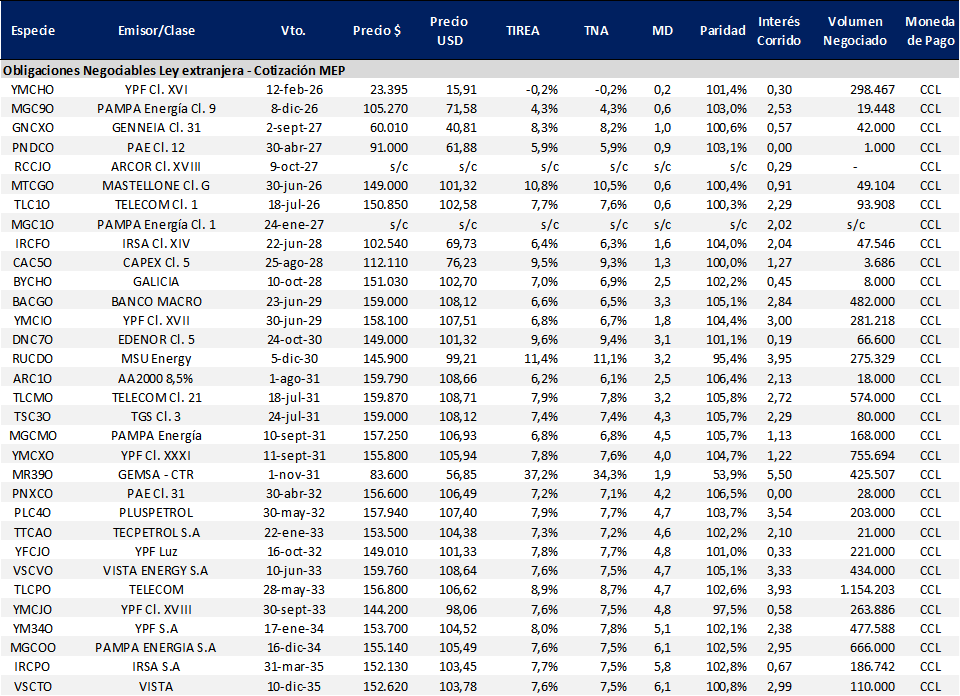Click the BANCO MACRO issuer cell
Image resolution: width=960 pixels, height=696 pixels.
tap(156, 301)
